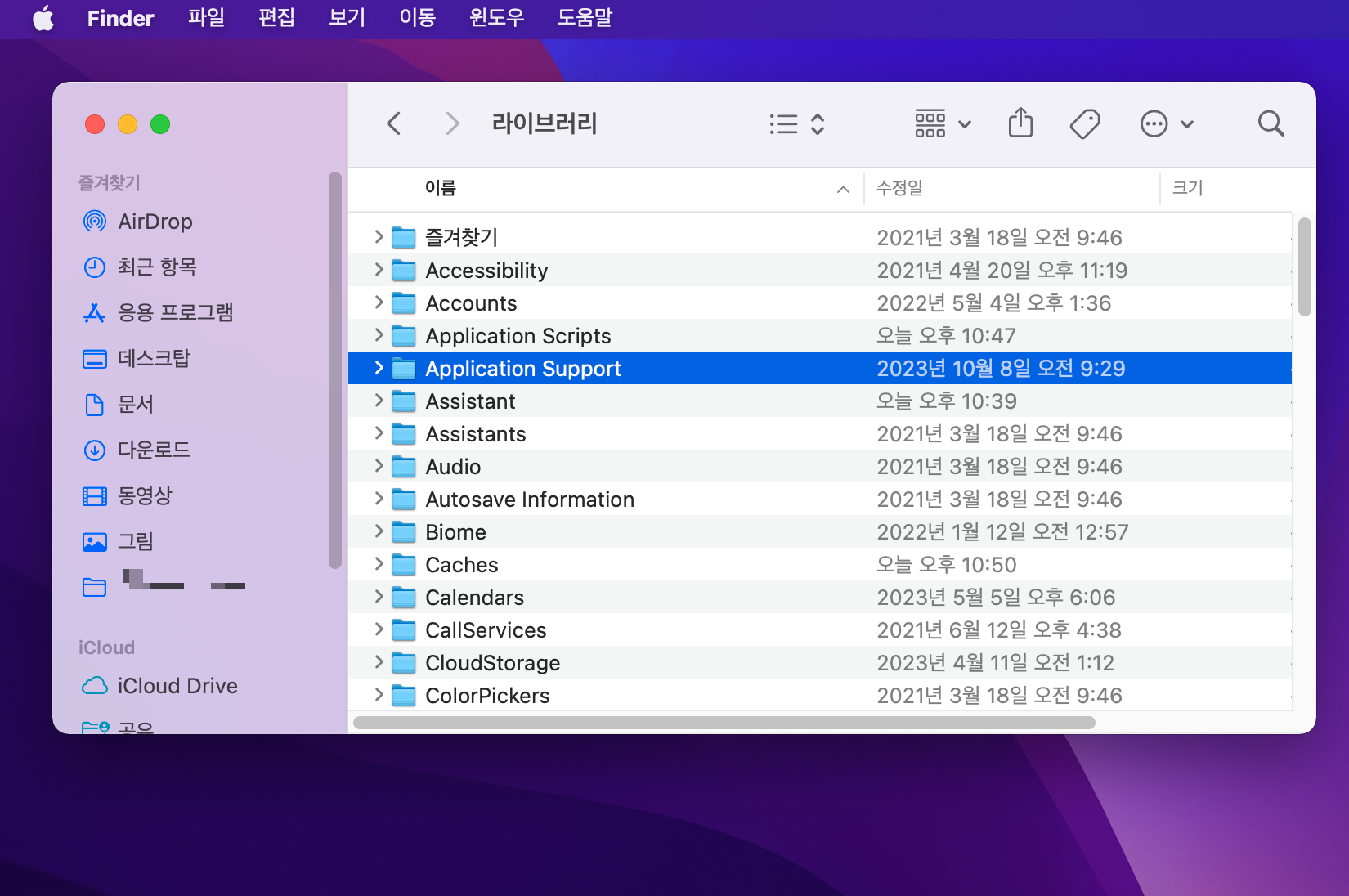This screenshot has height=896, width=1349.
Task: Click the Caches folder icon
Action: (x=404, y=565)
